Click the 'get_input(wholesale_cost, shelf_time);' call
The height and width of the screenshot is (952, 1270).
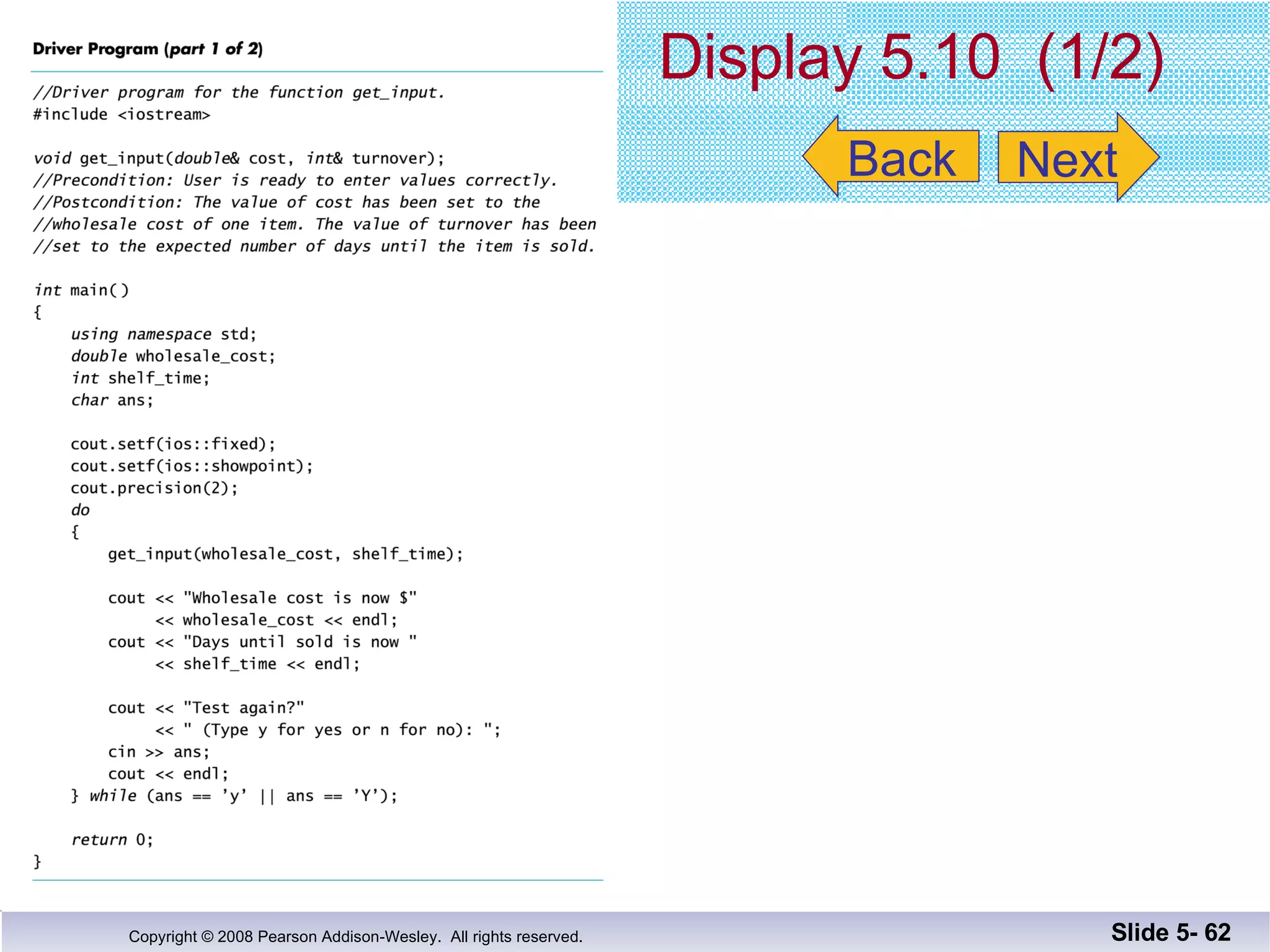click(286, 554)
